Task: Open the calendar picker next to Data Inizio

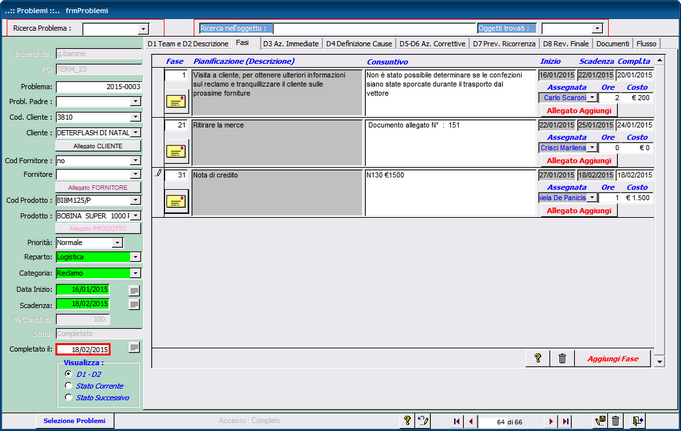Action: click(134, 290)
